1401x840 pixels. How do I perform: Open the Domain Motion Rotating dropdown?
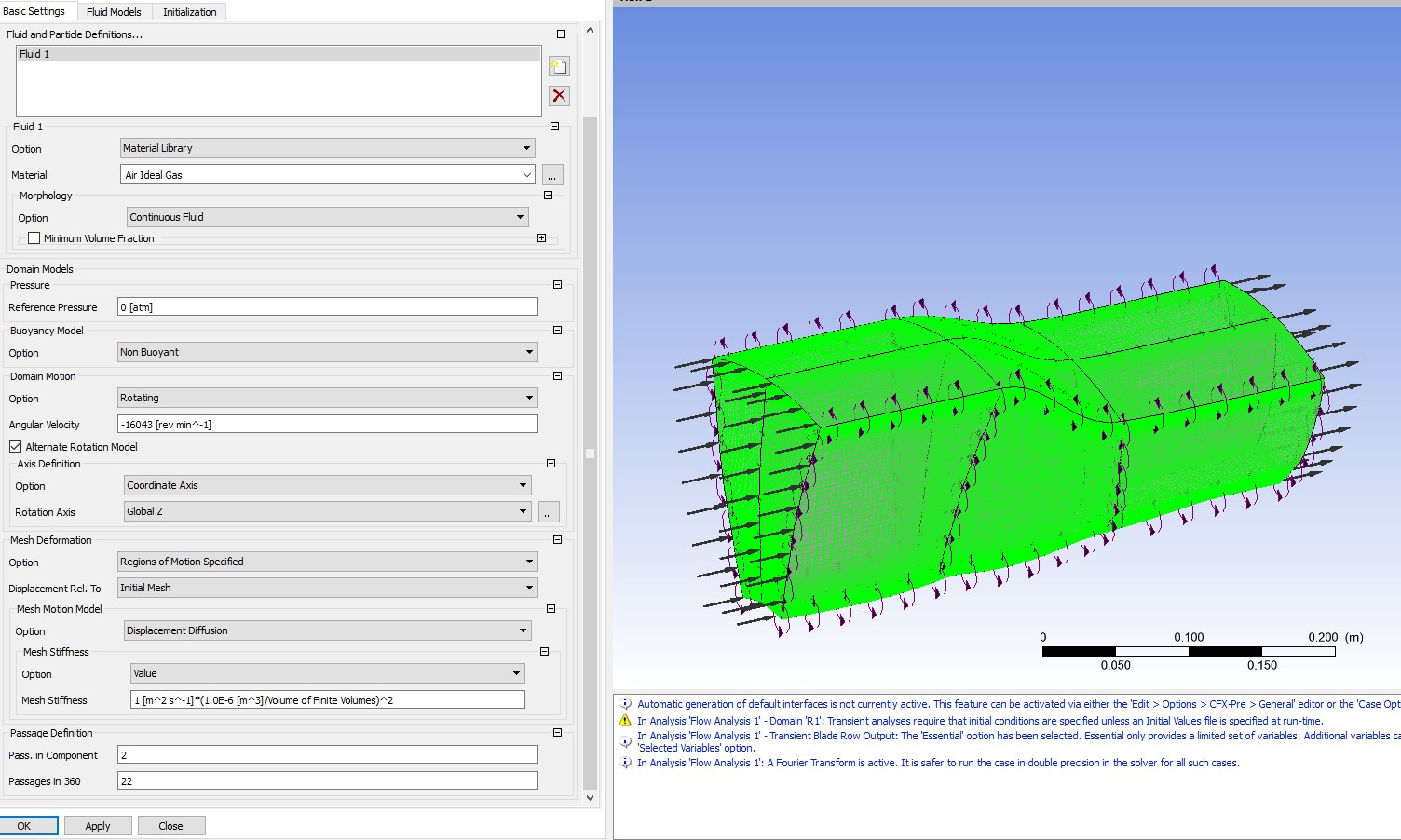click(529, 398)
